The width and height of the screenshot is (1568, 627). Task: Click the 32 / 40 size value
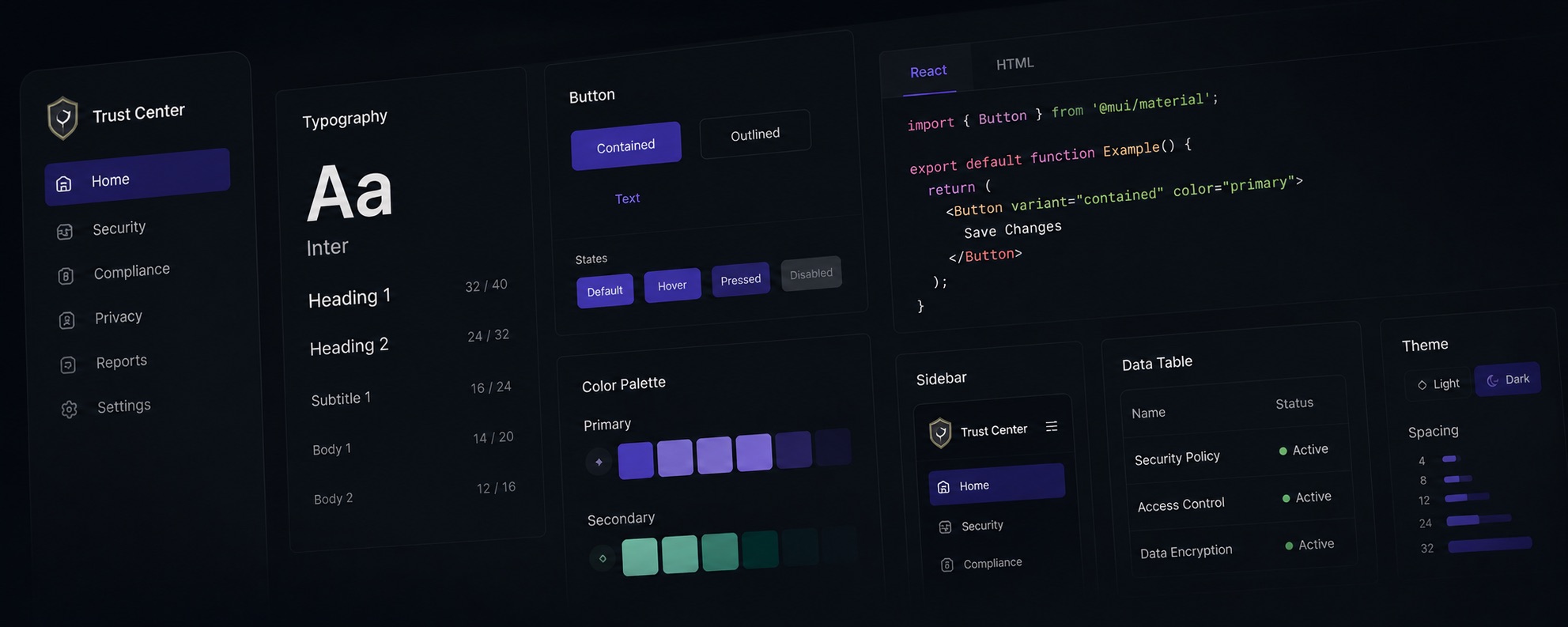tap(486, 285)
